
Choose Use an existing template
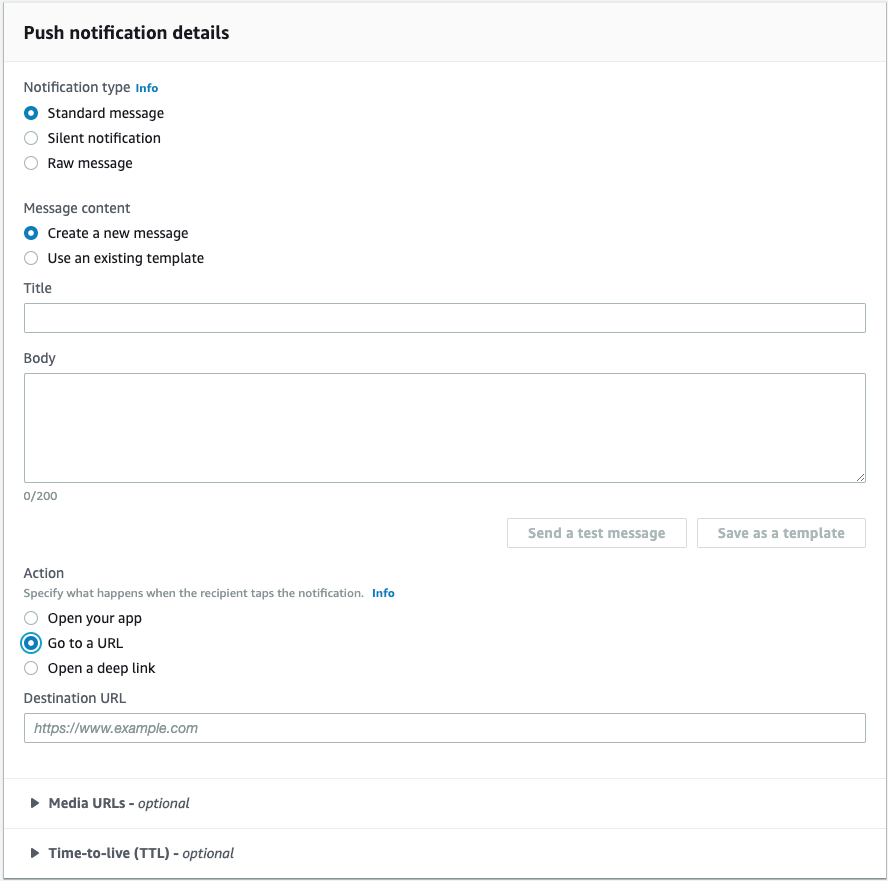pyautogui.click(x=31, y=258)
